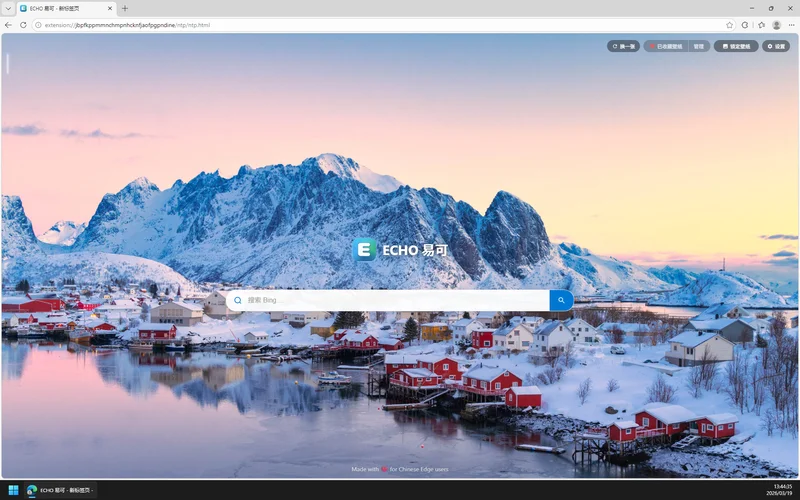Click the browser back arrow

(9, 25)
